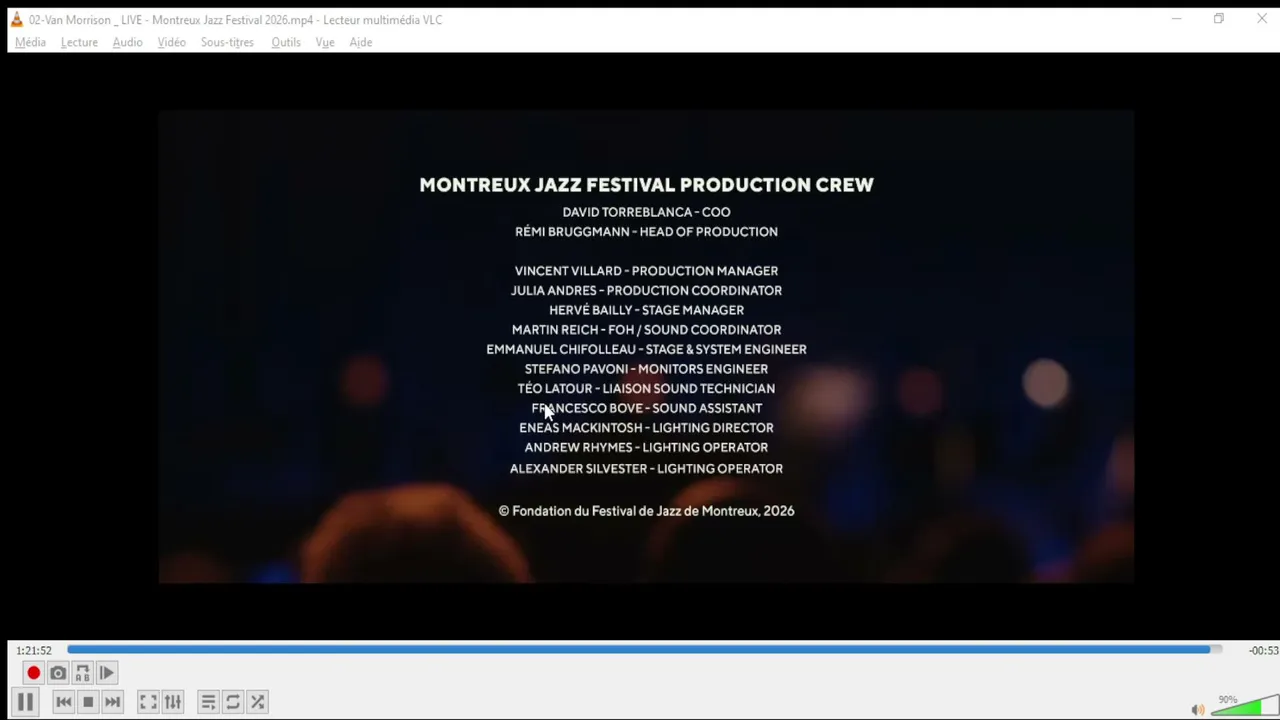This screenshot has width=1280, height=720.
Task: Adjust the volume slider at 90%
Action: click(x=1244, y=706)
